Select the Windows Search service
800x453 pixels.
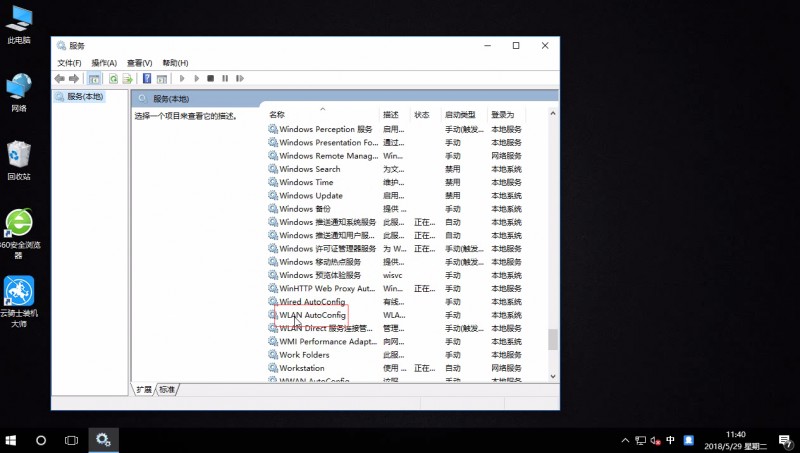pyautogui.click(x=396, y=169)
